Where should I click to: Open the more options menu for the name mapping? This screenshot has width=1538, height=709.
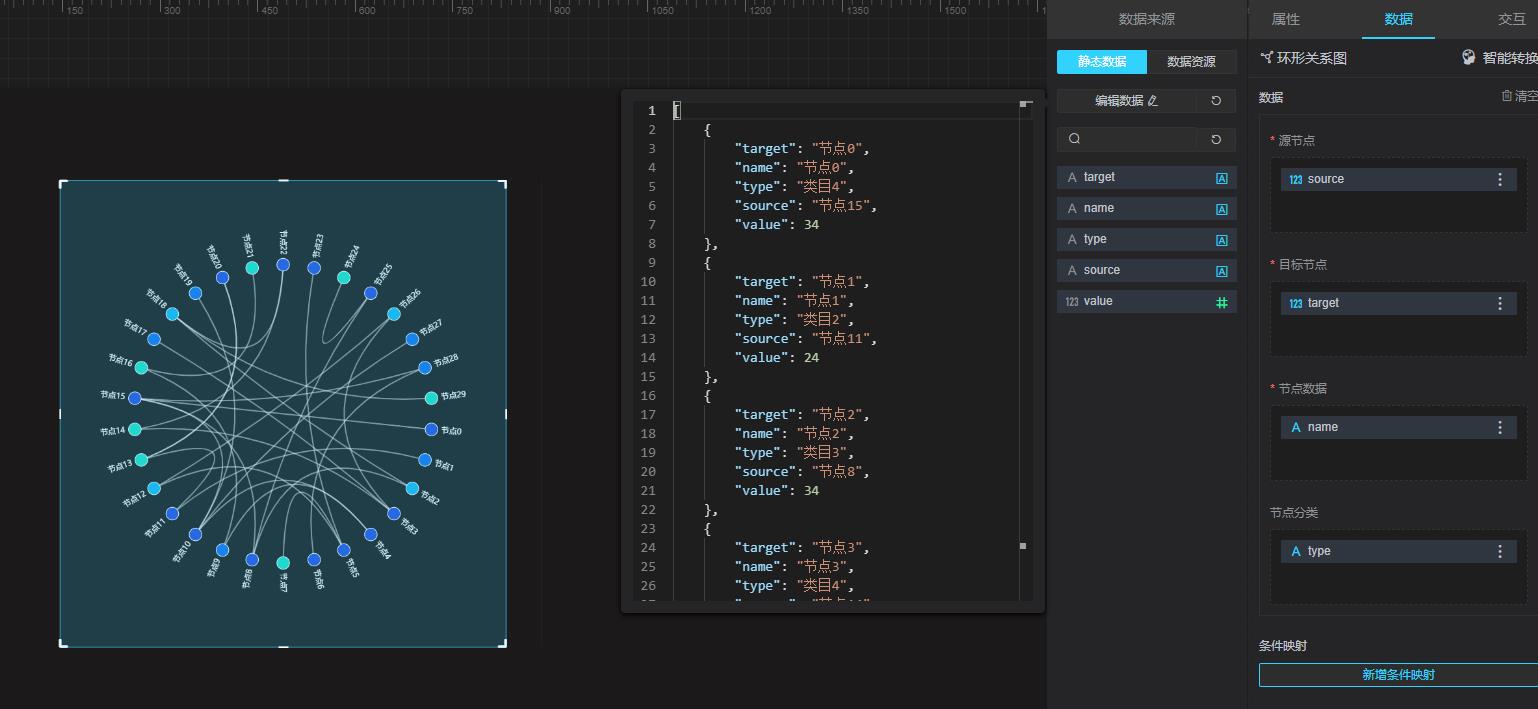1499,427
